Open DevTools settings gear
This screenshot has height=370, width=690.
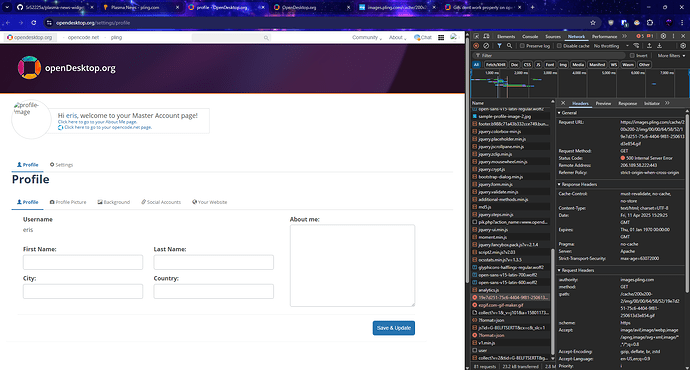click(x=663, y=36)
